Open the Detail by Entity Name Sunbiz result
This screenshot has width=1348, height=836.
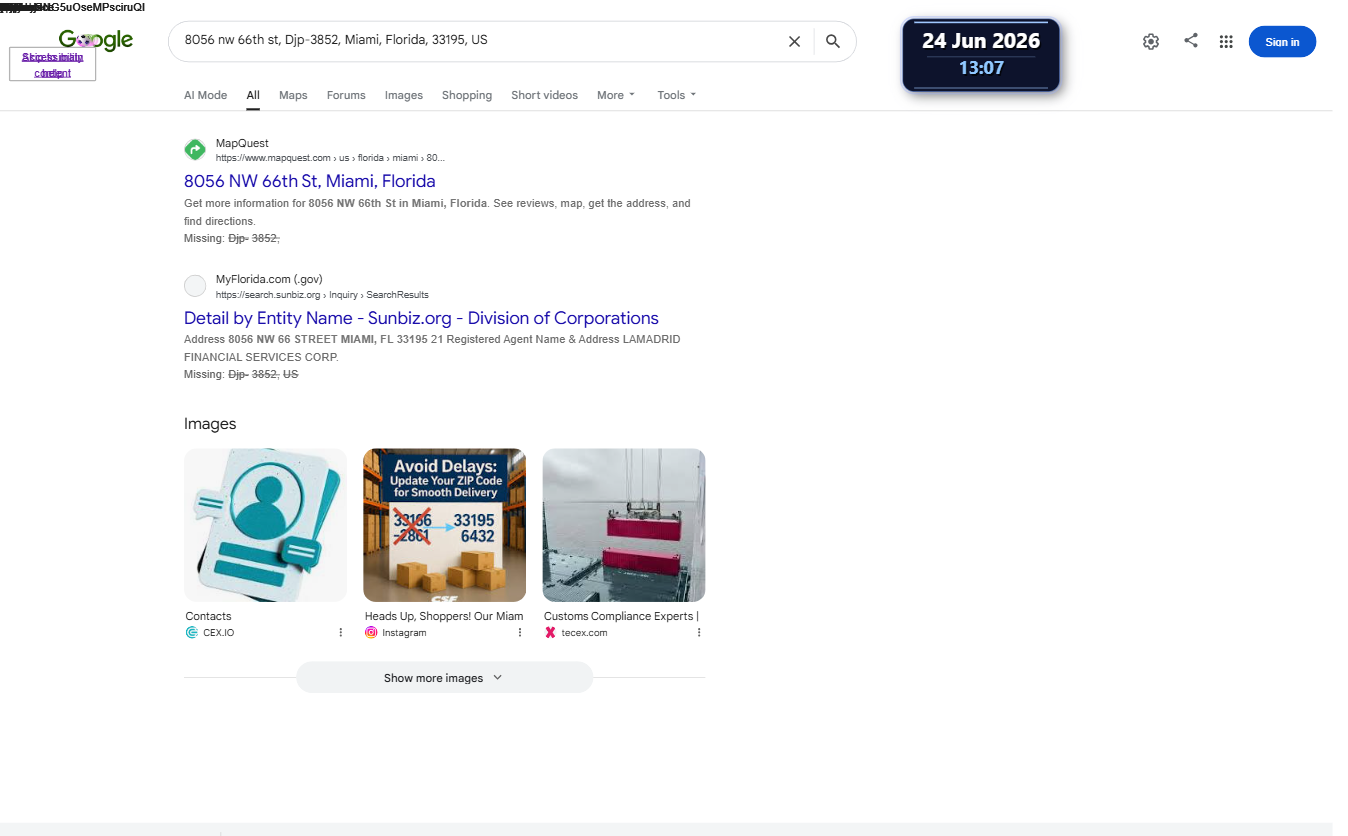pos(421,318)
